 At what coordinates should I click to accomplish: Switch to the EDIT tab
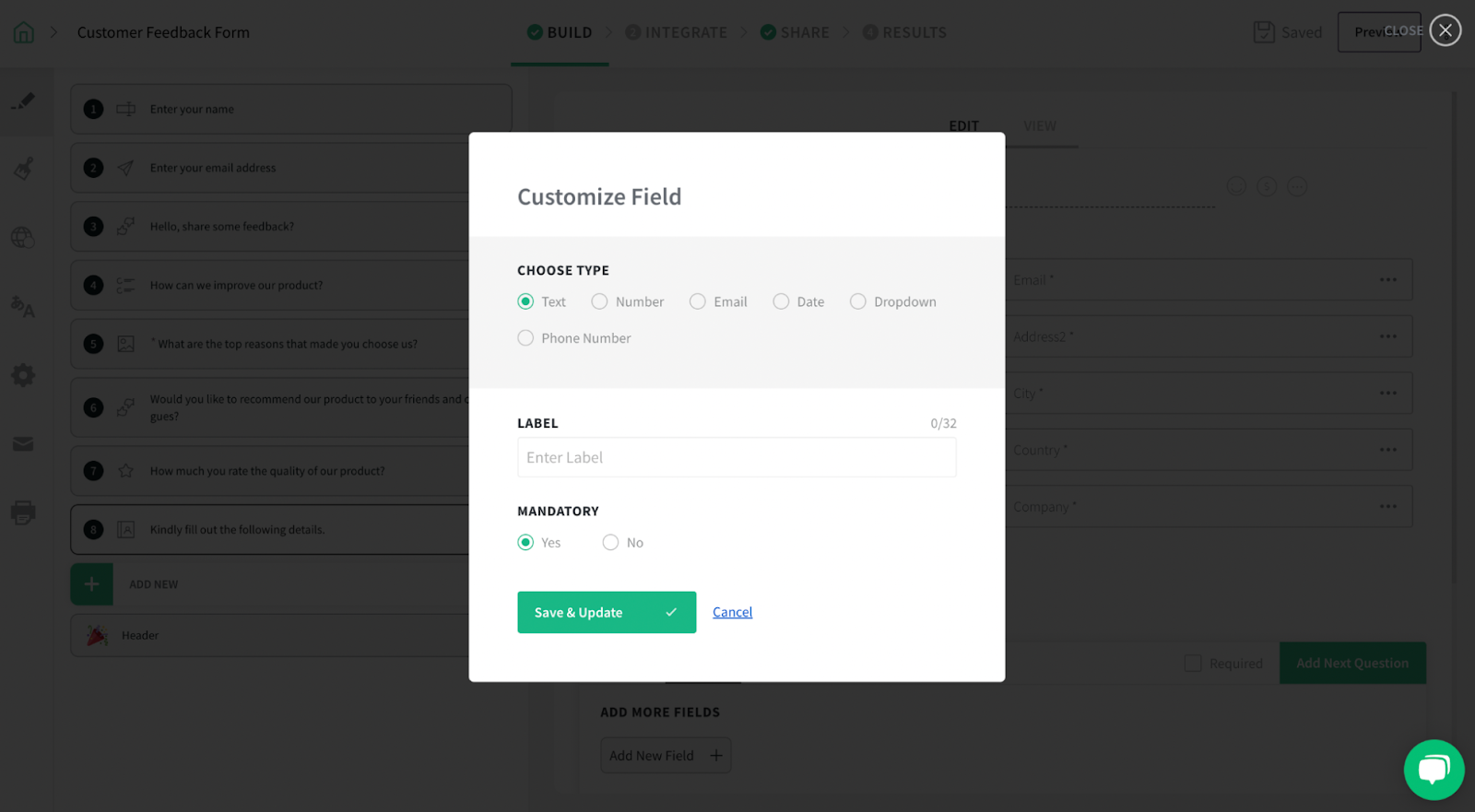click(964, 126)
